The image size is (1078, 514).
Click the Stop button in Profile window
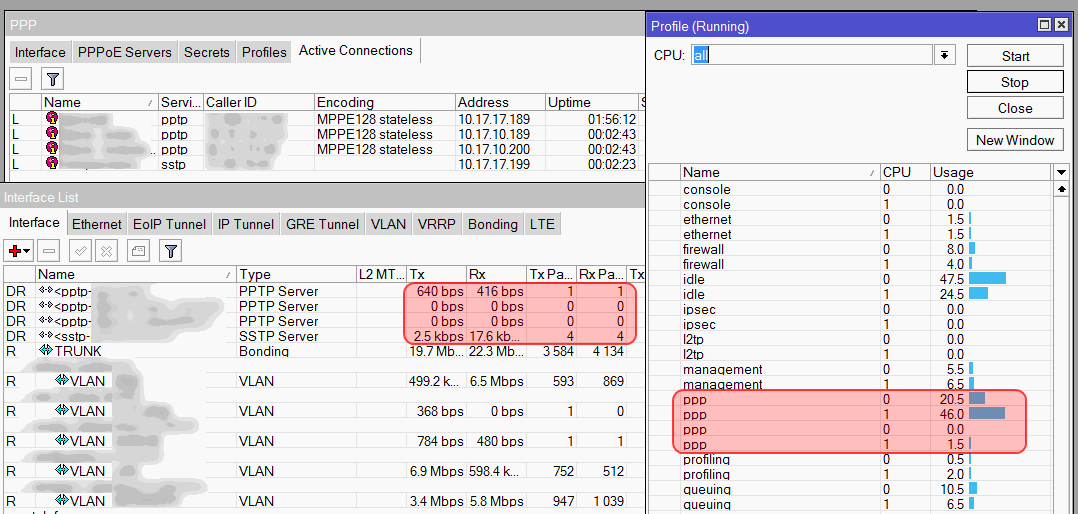(1015, 82)
